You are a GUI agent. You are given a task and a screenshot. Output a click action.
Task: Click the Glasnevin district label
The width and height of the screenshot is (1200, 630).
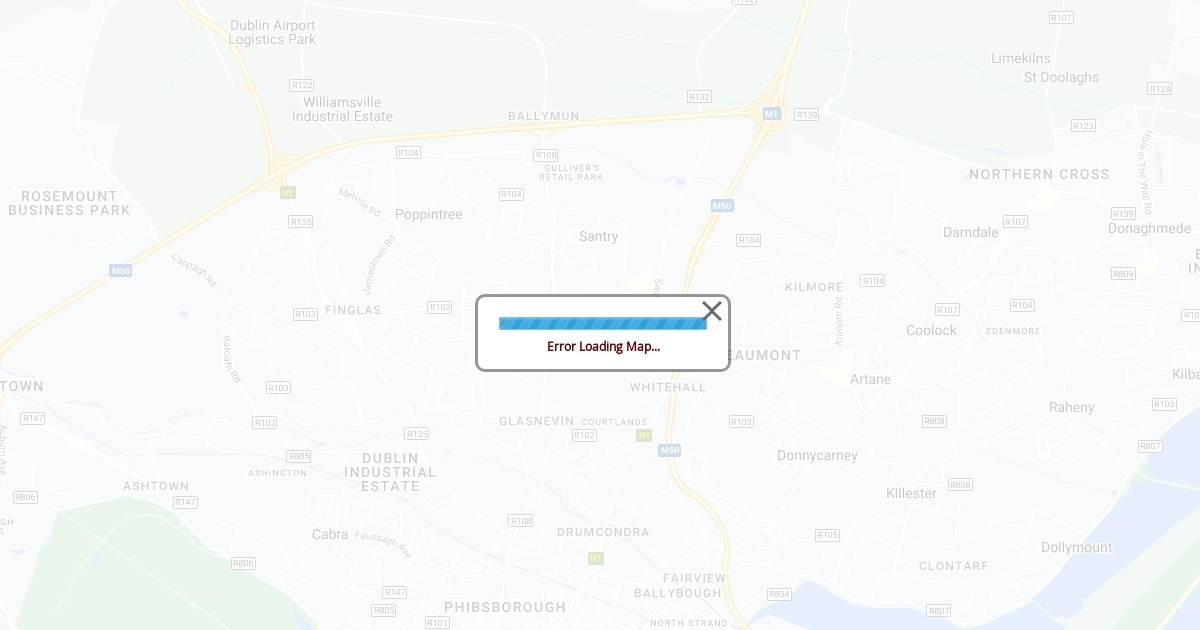(537, 421)
